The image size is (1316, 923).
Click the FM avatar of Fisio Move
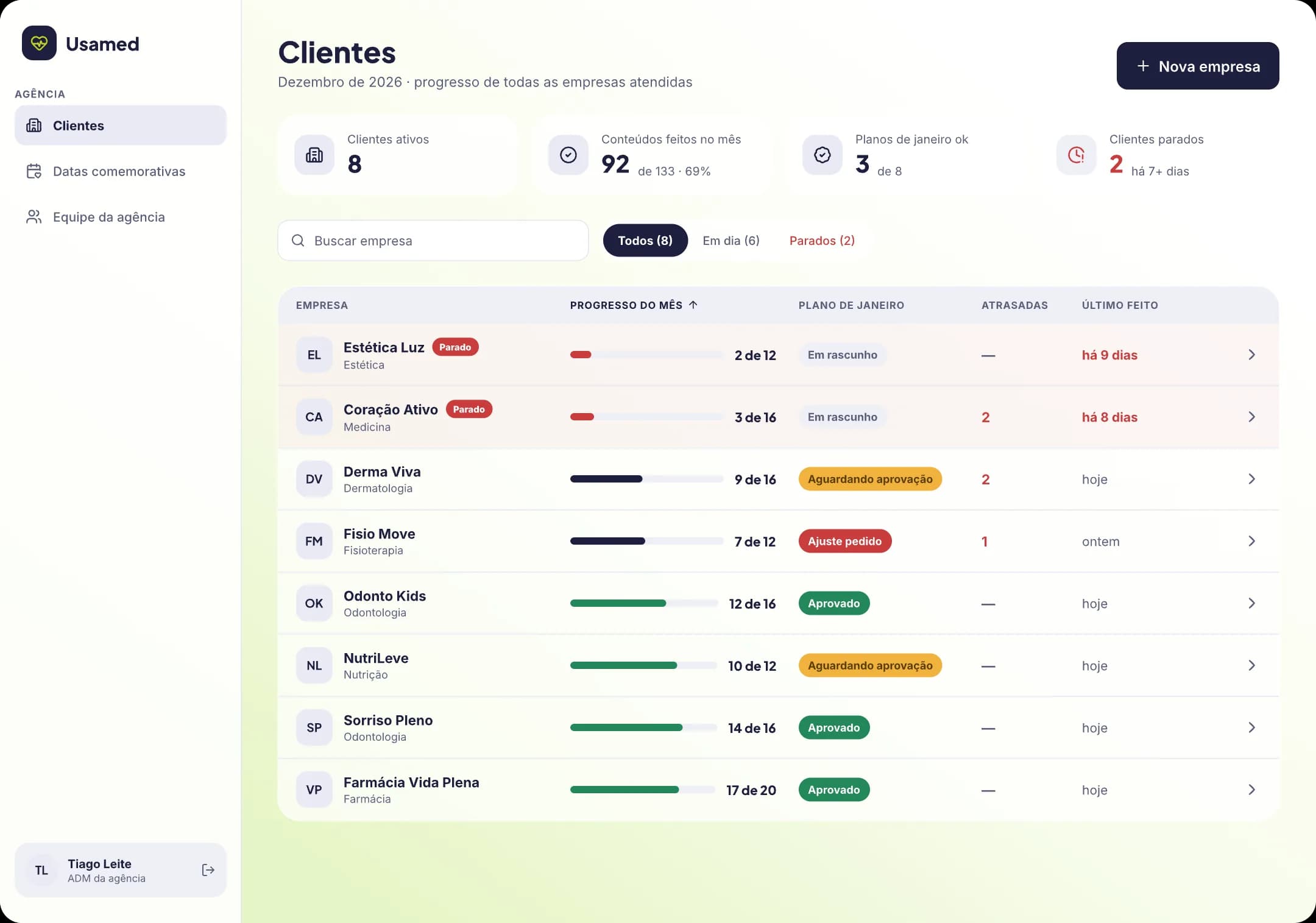(314, 542)
